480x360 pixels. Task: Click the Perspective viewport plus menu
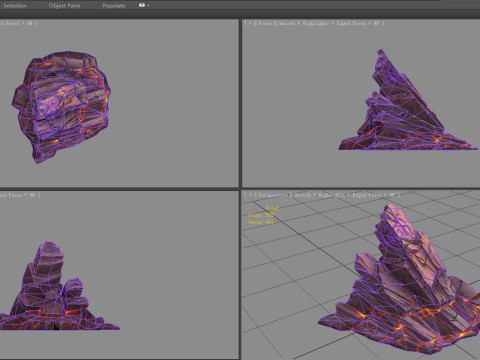(250, 195)
